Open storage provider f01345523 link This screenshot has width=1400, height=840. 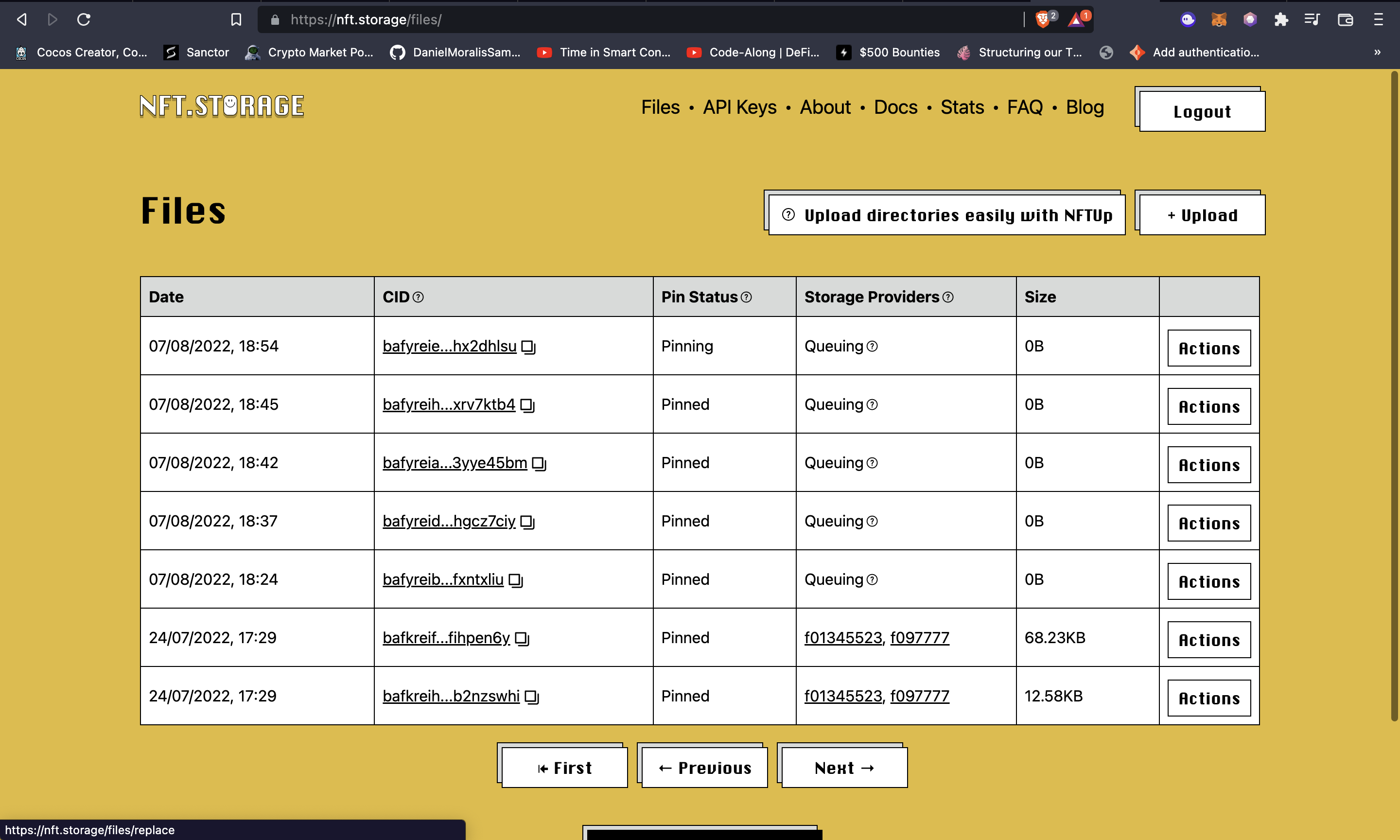point(842,638)
